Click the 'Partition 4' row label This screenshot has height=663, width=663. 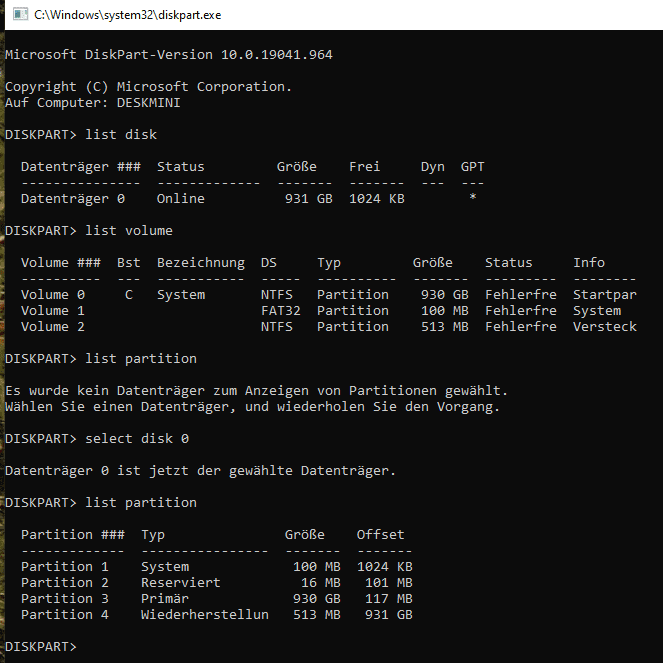[x=65, y=615]
